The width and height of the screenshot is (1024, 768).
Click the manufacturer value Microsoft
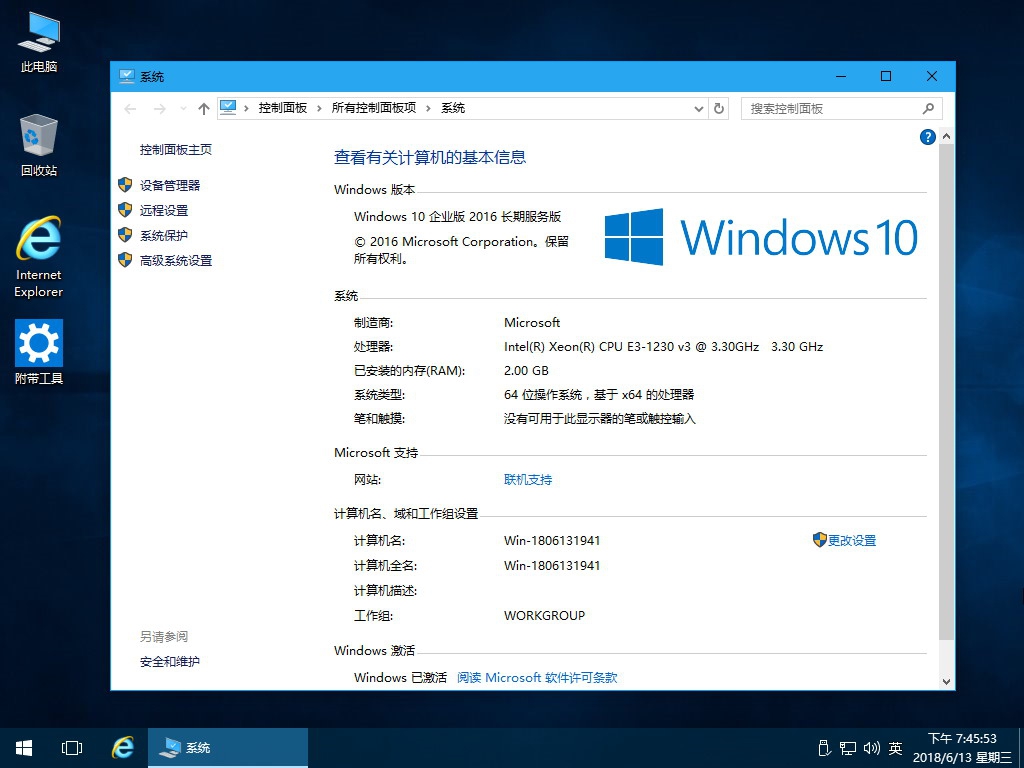point(532,323)
